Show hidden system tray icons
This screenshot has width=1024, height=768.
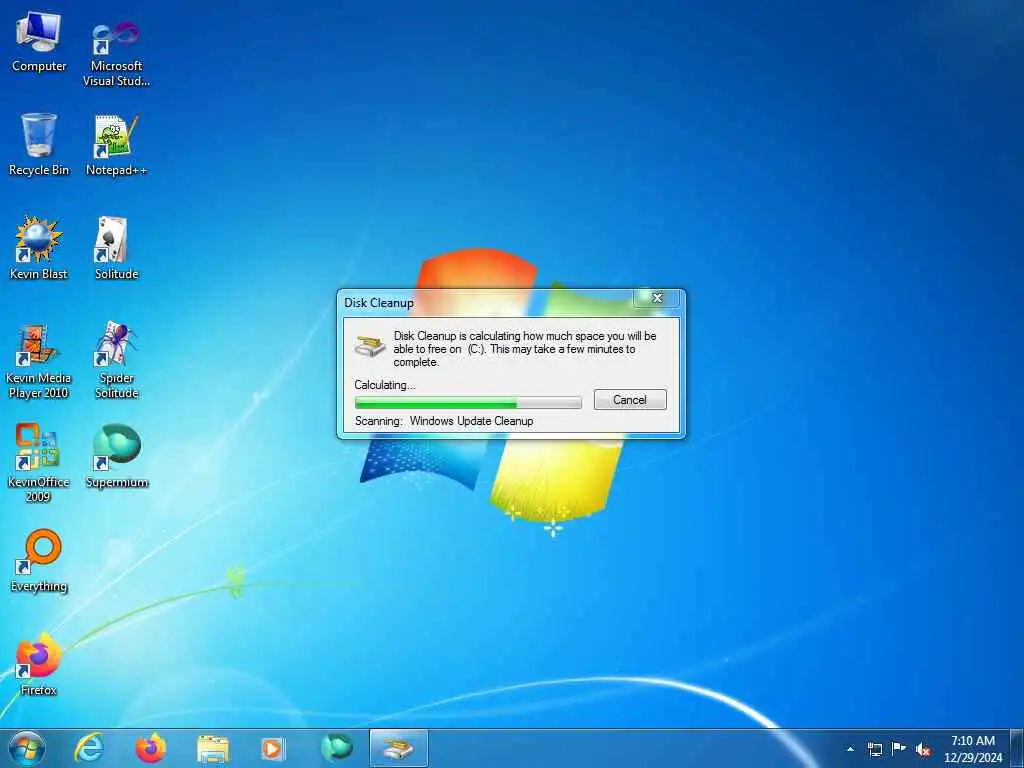pyautogui.click(x=850, y=750)
